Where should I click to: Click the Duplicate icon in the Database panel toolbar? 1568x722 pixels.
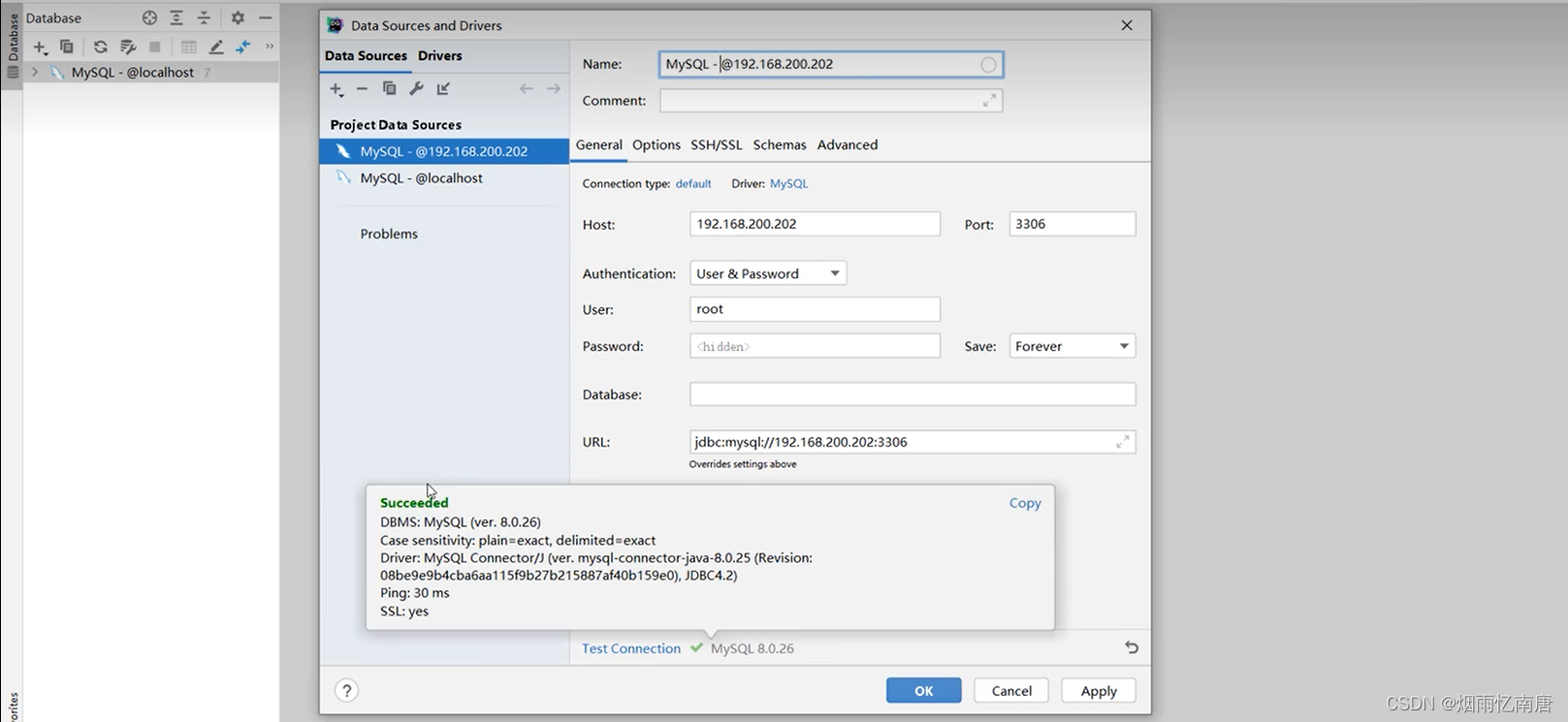pyautogui.click(x=66, y=47)
